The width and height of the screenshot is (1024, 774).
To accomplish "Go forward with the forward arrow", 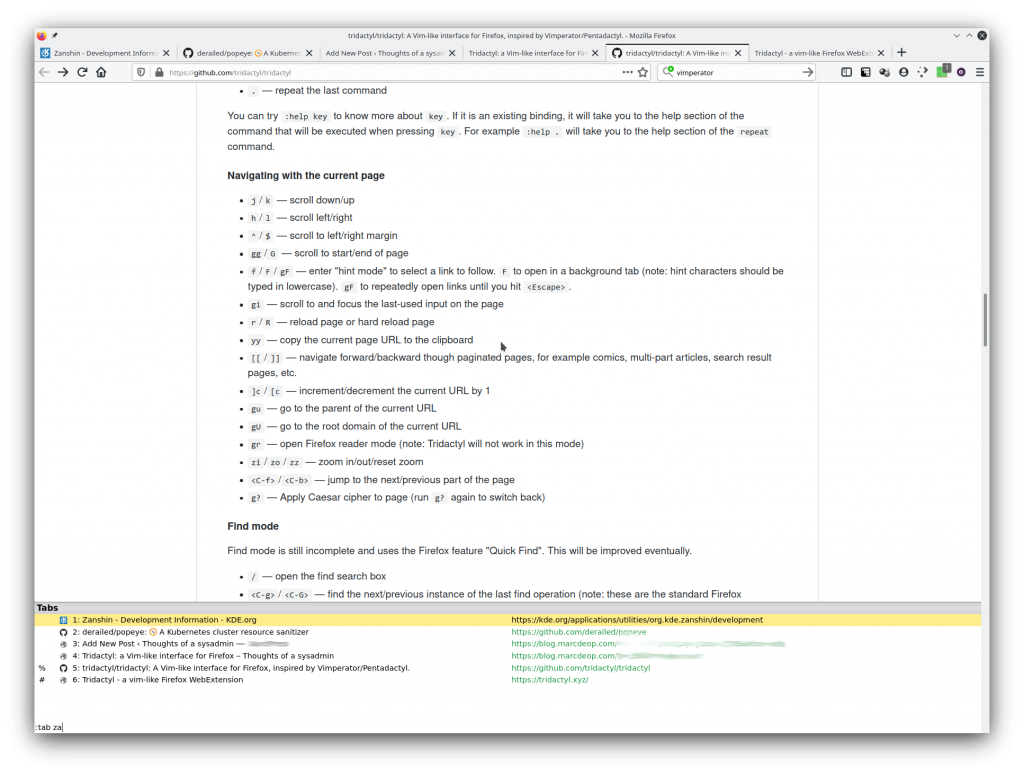I will click(x=63, y=73).
